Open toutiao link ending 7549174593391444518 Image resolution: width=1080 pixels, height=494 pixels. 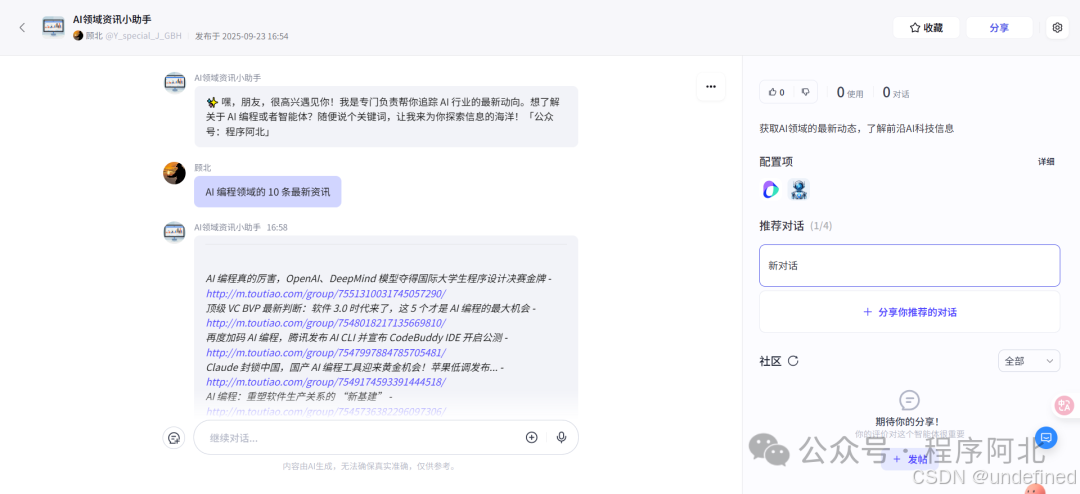click(326, 382)
